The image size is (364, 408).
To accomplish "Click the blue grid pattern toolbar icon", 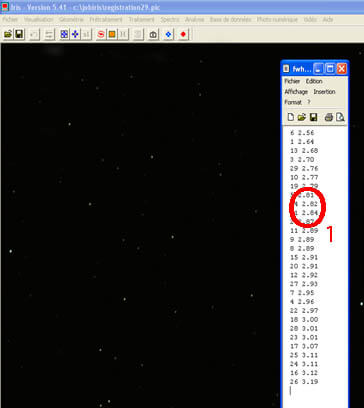I will click(x=64, y=34).
